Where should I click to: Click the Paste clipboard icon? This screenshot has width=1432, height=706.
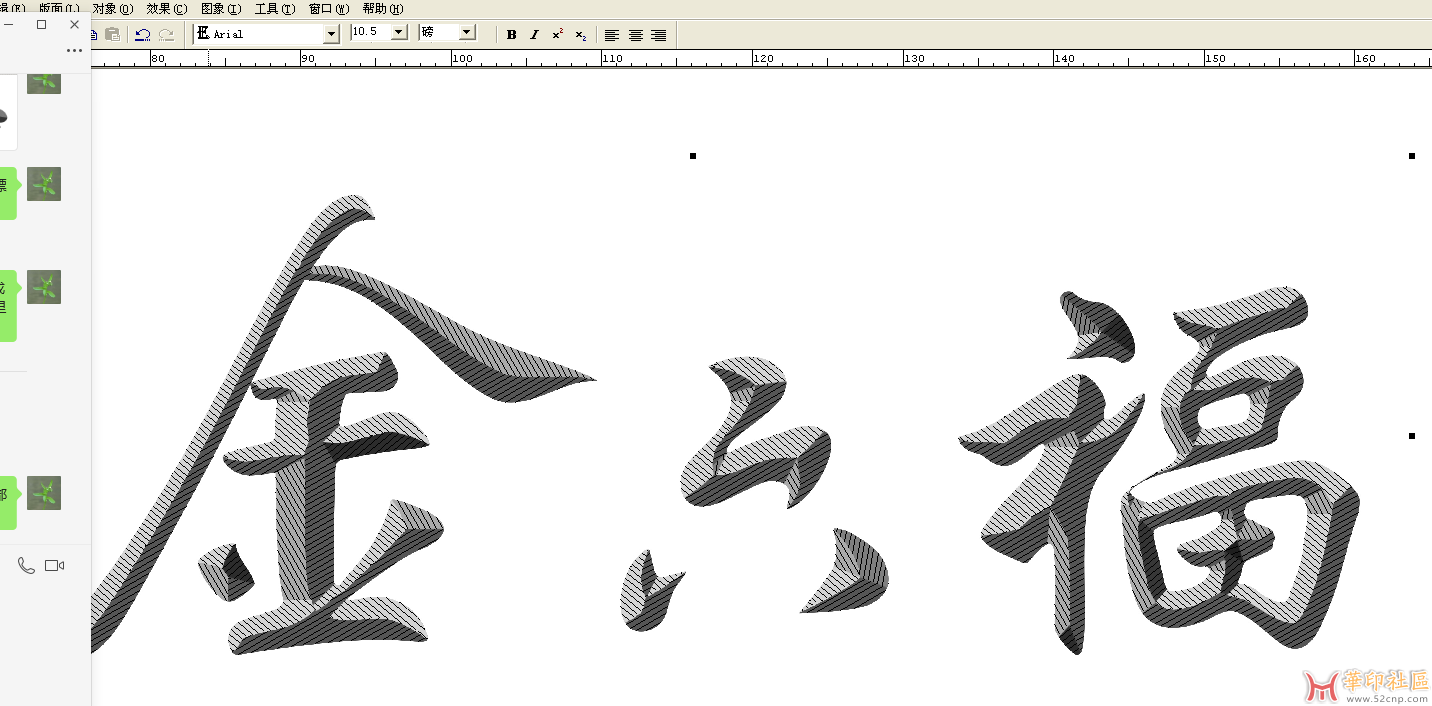coord(113,34)
